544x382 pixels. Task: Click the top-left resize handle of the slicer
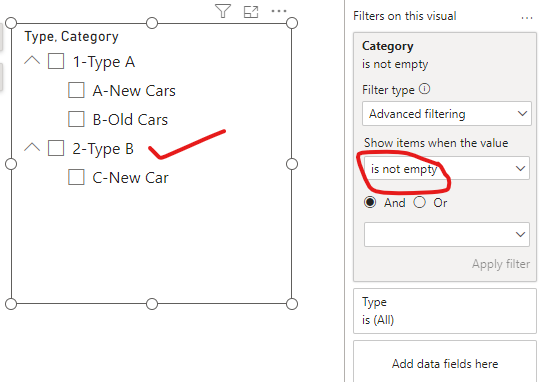tap(11, 23)
